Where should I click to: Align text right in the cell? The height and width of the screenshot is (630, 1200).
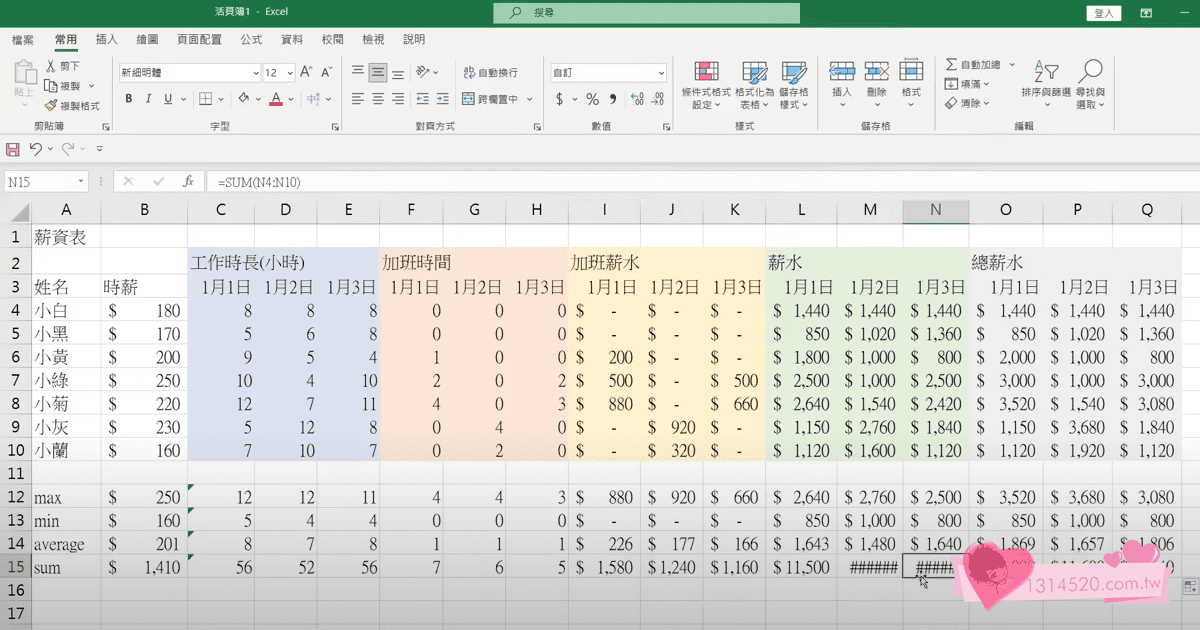398,99
